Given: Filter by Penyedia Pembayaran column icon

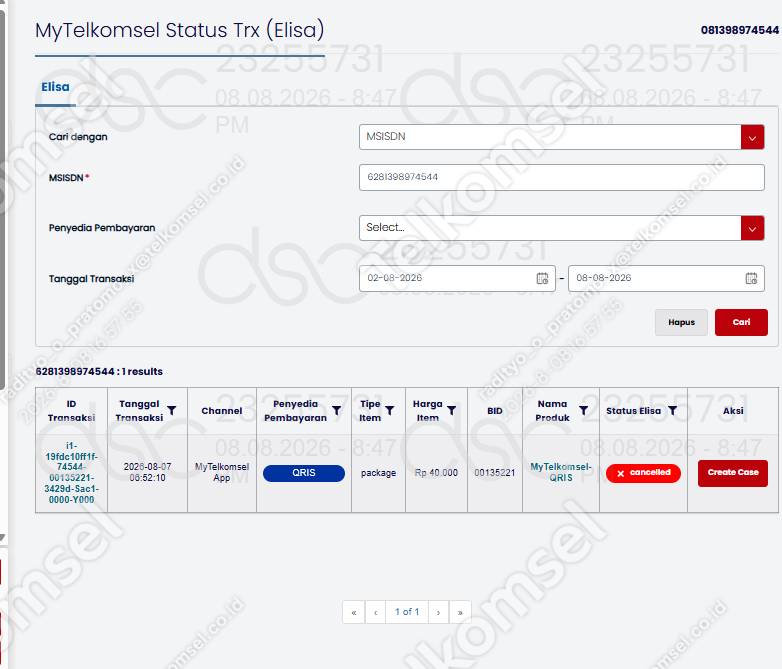Looking at the screenshot, I should (337, 411).
